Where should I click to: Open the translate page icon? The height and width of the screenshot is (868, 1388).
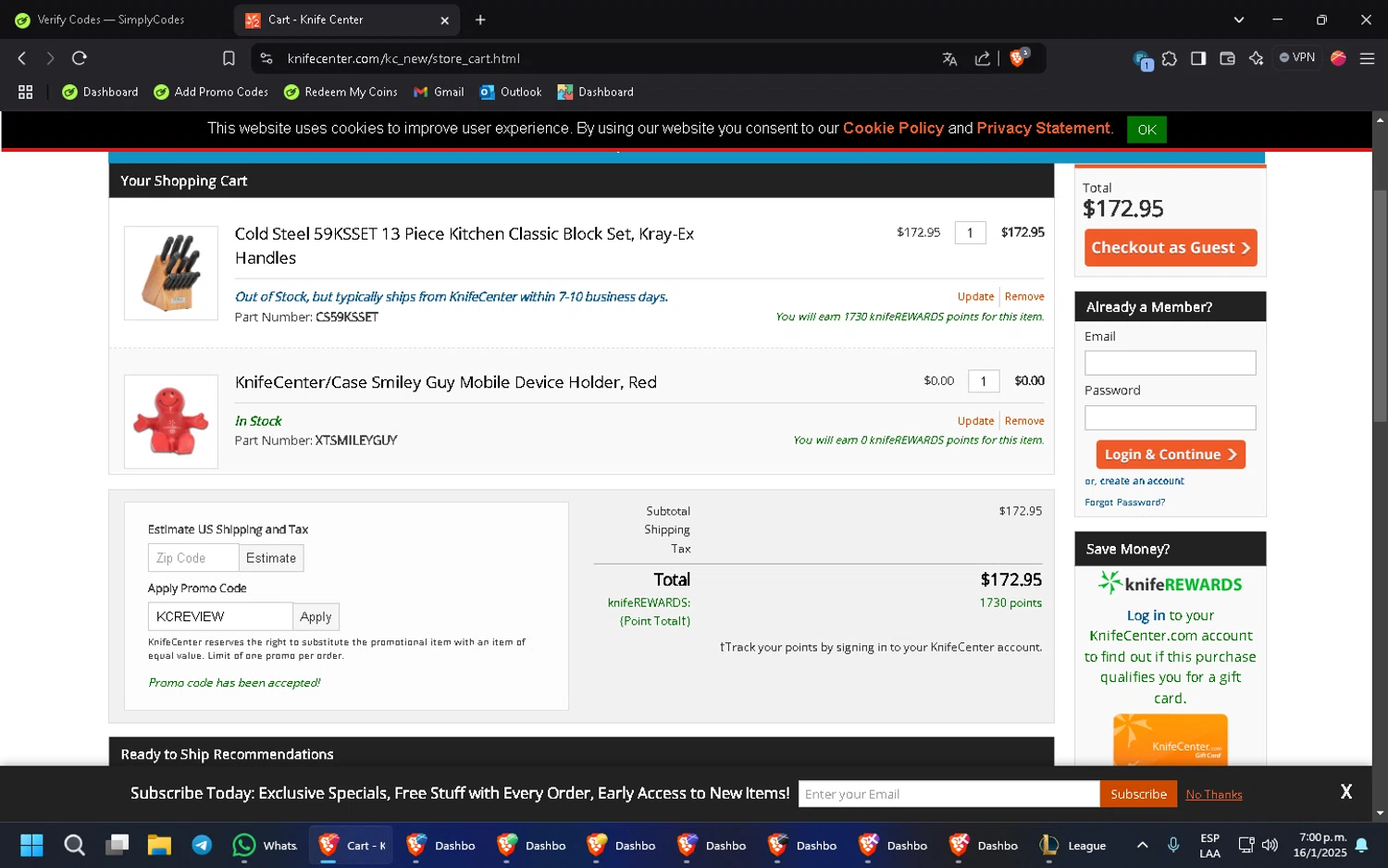click(x=949, y=58)
